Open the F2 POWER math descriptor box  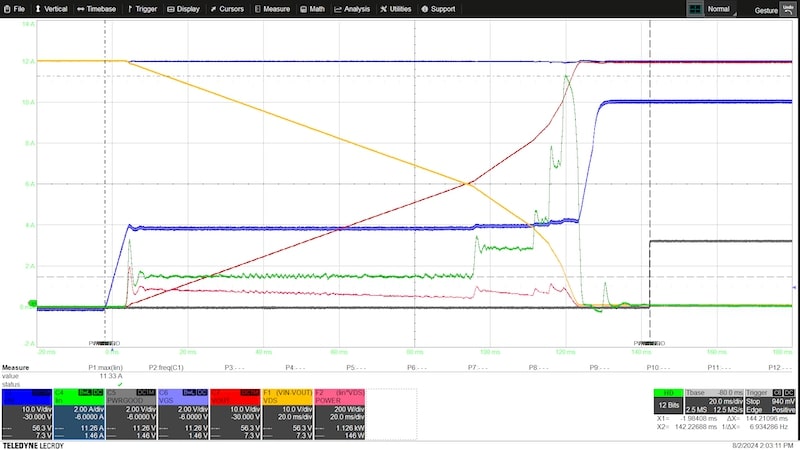339,414
